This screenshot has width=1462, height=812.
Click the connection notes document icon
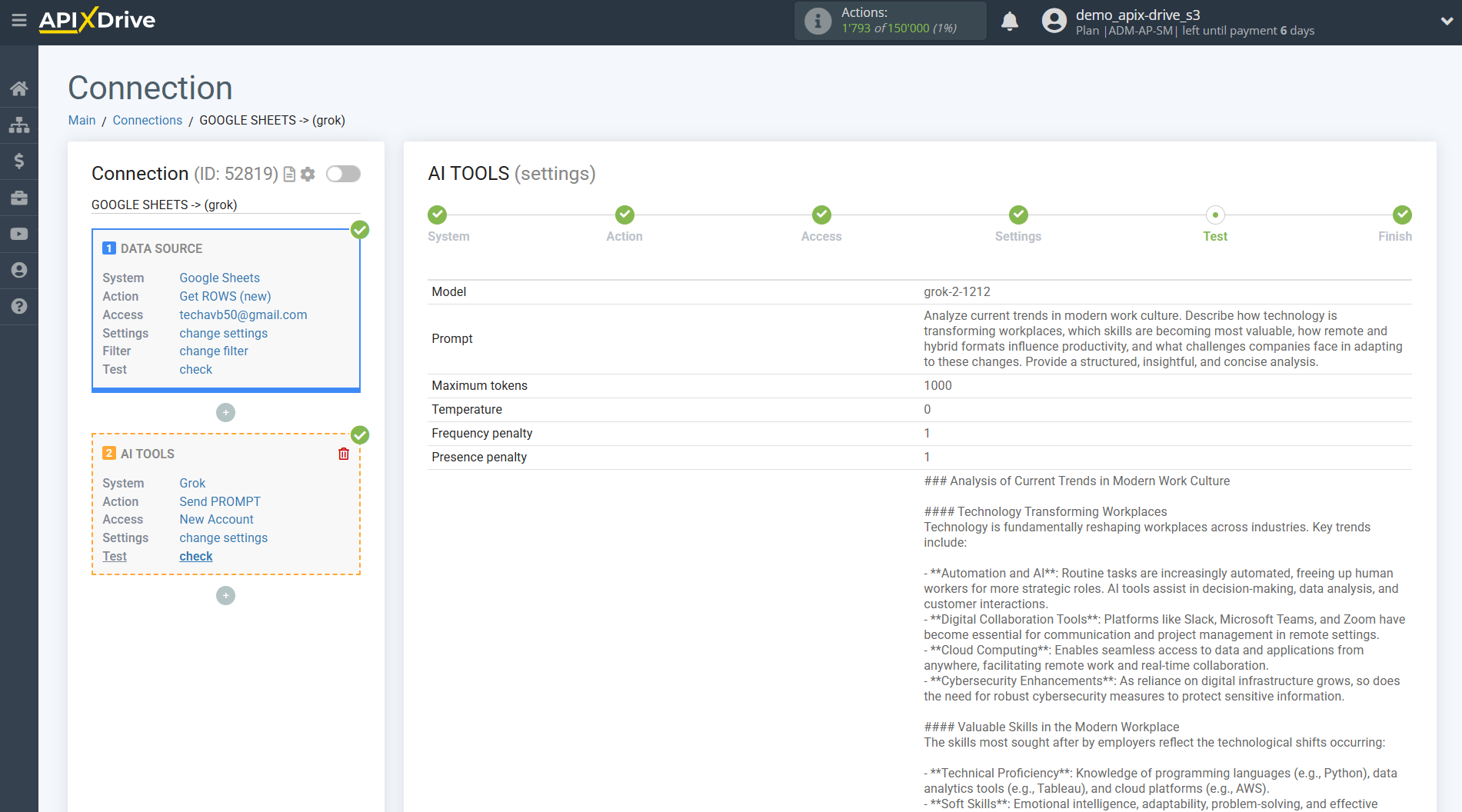[288, 174]
